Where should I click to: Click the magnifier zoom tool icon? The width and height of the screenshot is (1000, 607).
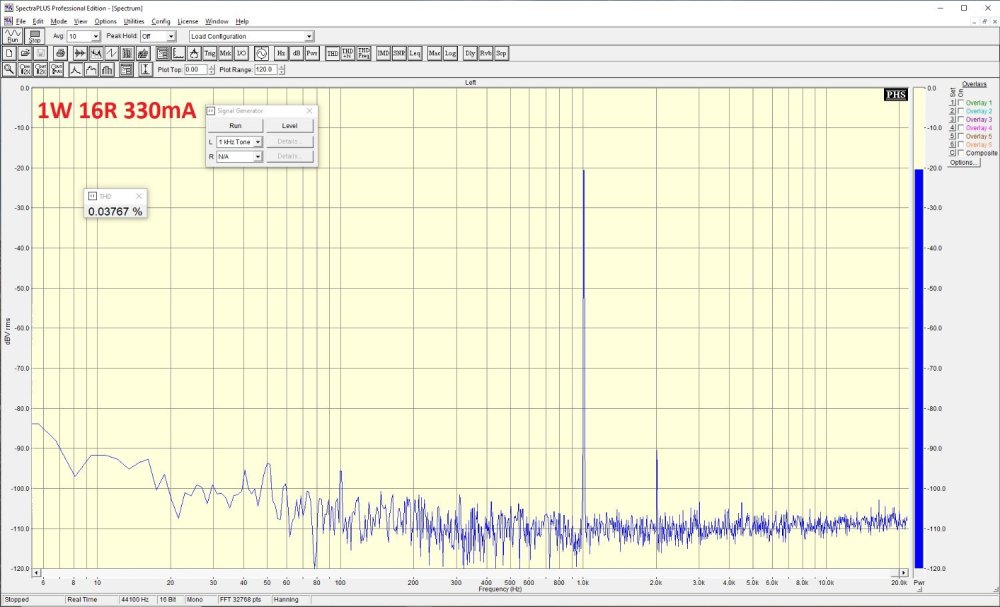(9, 69)
